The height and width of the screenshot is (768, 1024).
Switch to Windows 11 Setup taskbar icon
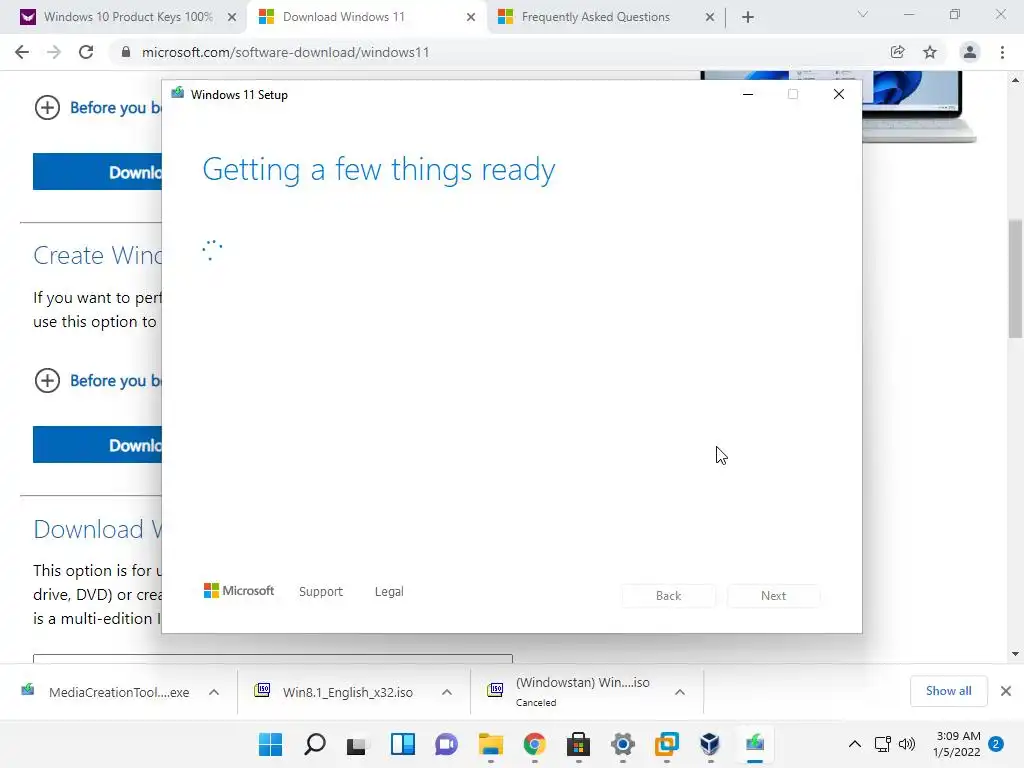pos(755,744)
